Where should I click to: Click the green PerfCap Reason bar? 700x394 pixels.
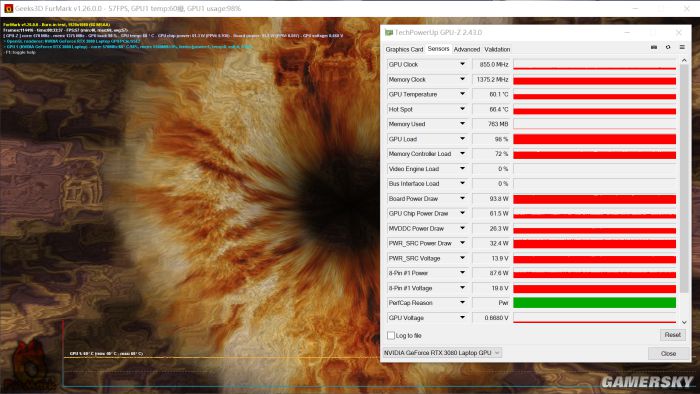[594, 303]
